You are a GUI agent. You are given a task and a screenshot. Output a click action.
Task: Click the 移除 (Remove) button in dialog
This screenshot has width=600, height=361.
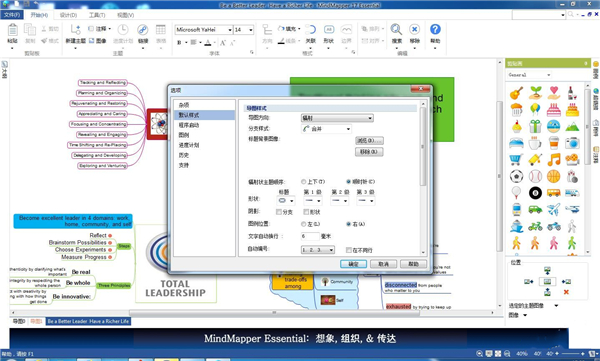(369, 152)
